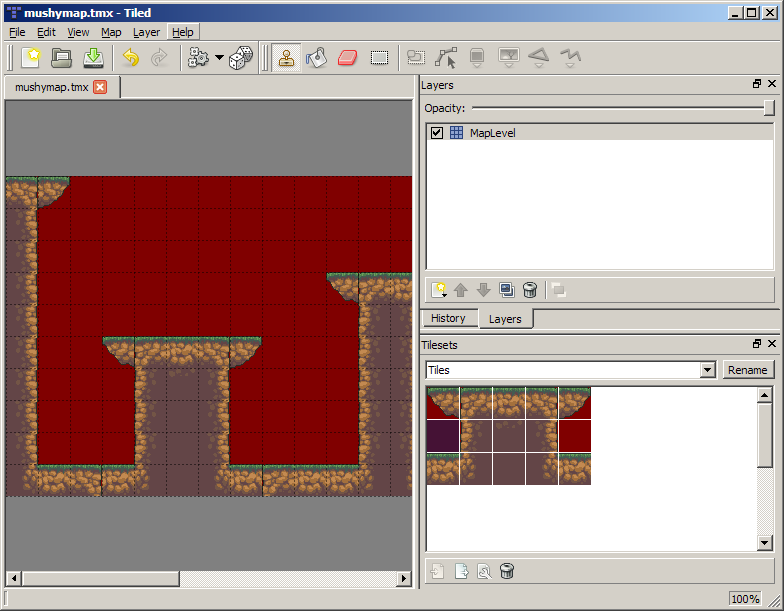784x611 pixels.
Task: Open the command execution gears icon
Action: 198,58
